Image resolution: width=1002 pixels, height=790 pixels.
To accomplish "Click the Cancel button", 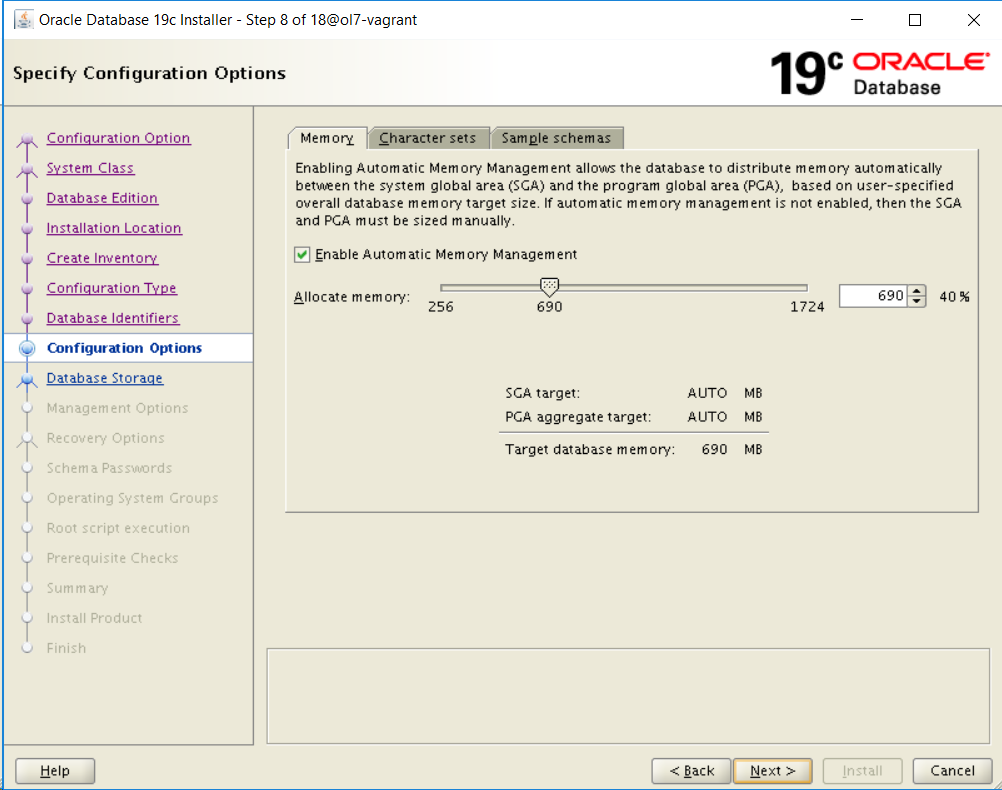I will (952, 771).
